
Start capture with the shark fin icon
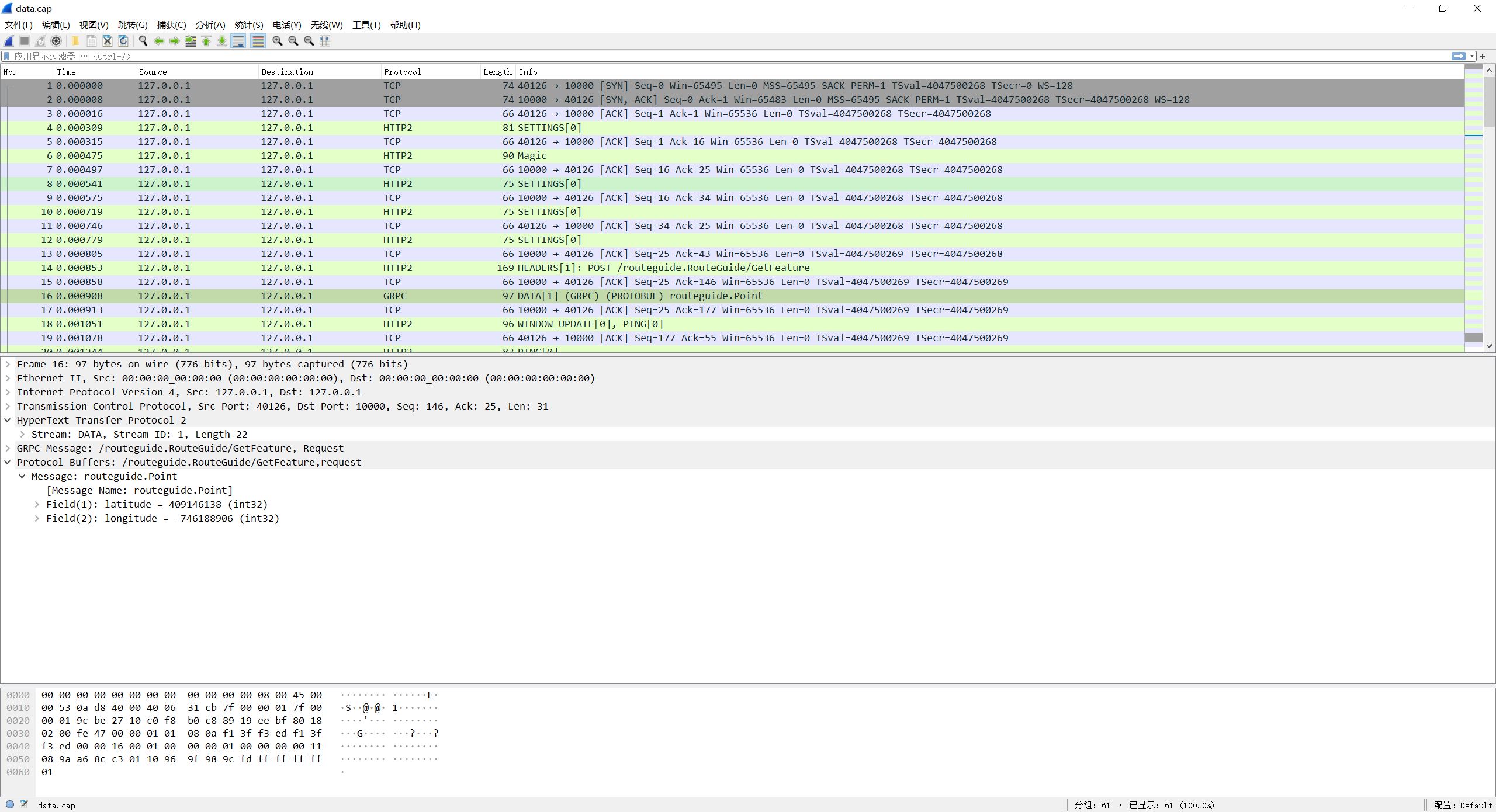tap(9, 41)
